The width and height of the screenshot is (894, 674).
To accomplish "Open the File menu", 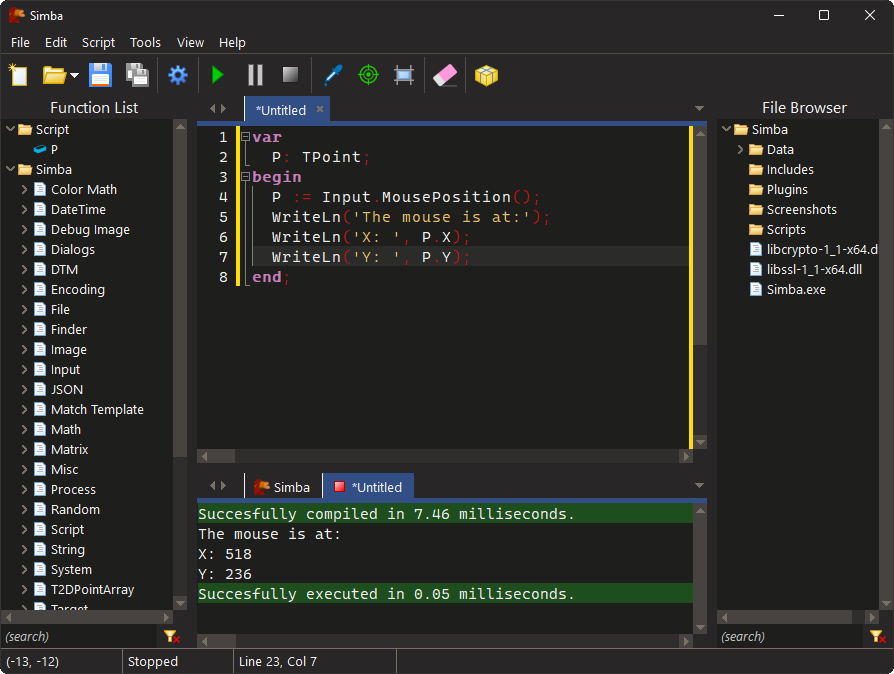I will click(x=20, y=43).
